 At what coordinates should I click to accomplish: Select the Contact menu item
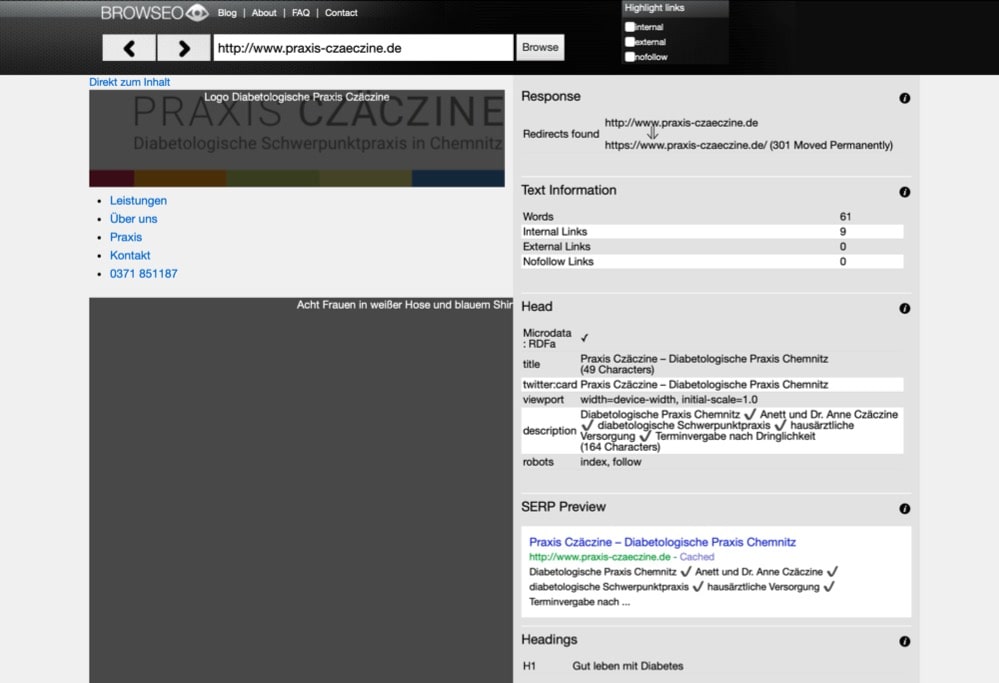pyautogui.click(x=341, y=13)
